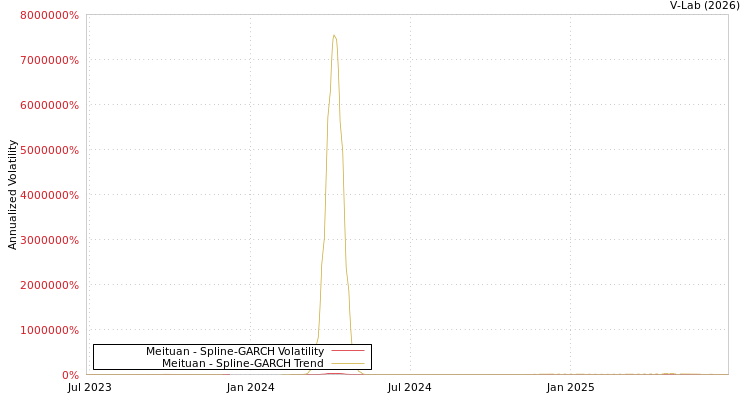The width and height of the screenshot is (750, 400).
Task: Click the Jan 2024 x-axis label
Action: point(251,387)
